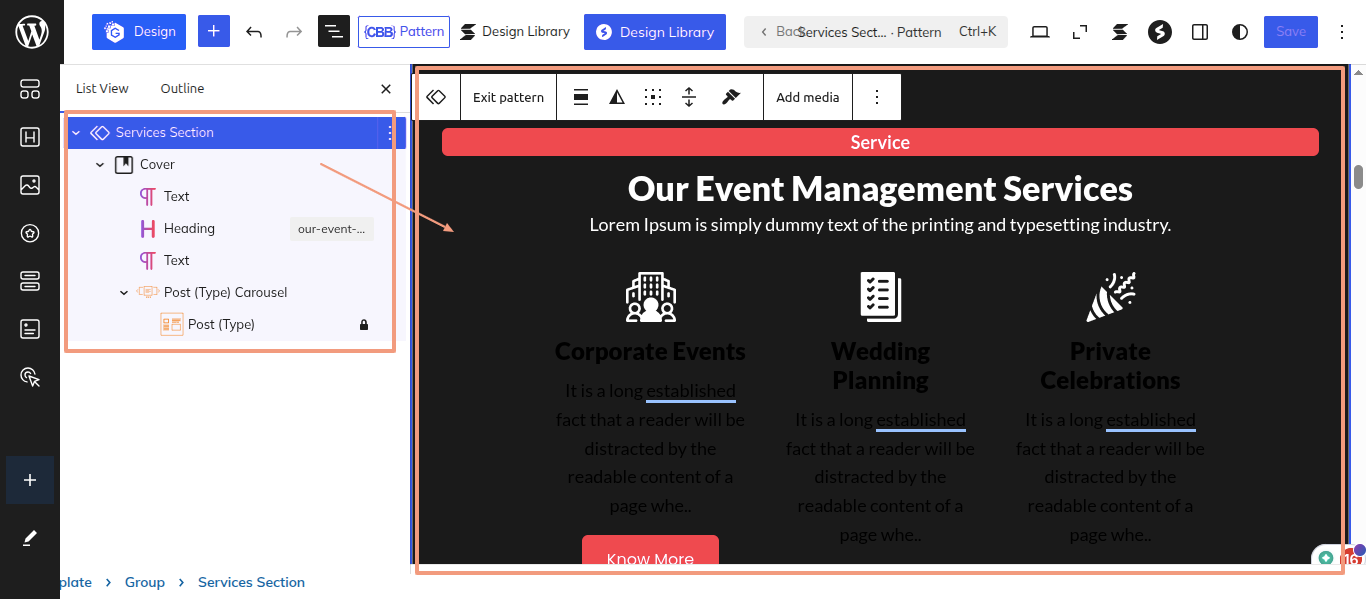Click the blue Design button
This screenshot has height=599, width=1366.
tap(139, 32)
